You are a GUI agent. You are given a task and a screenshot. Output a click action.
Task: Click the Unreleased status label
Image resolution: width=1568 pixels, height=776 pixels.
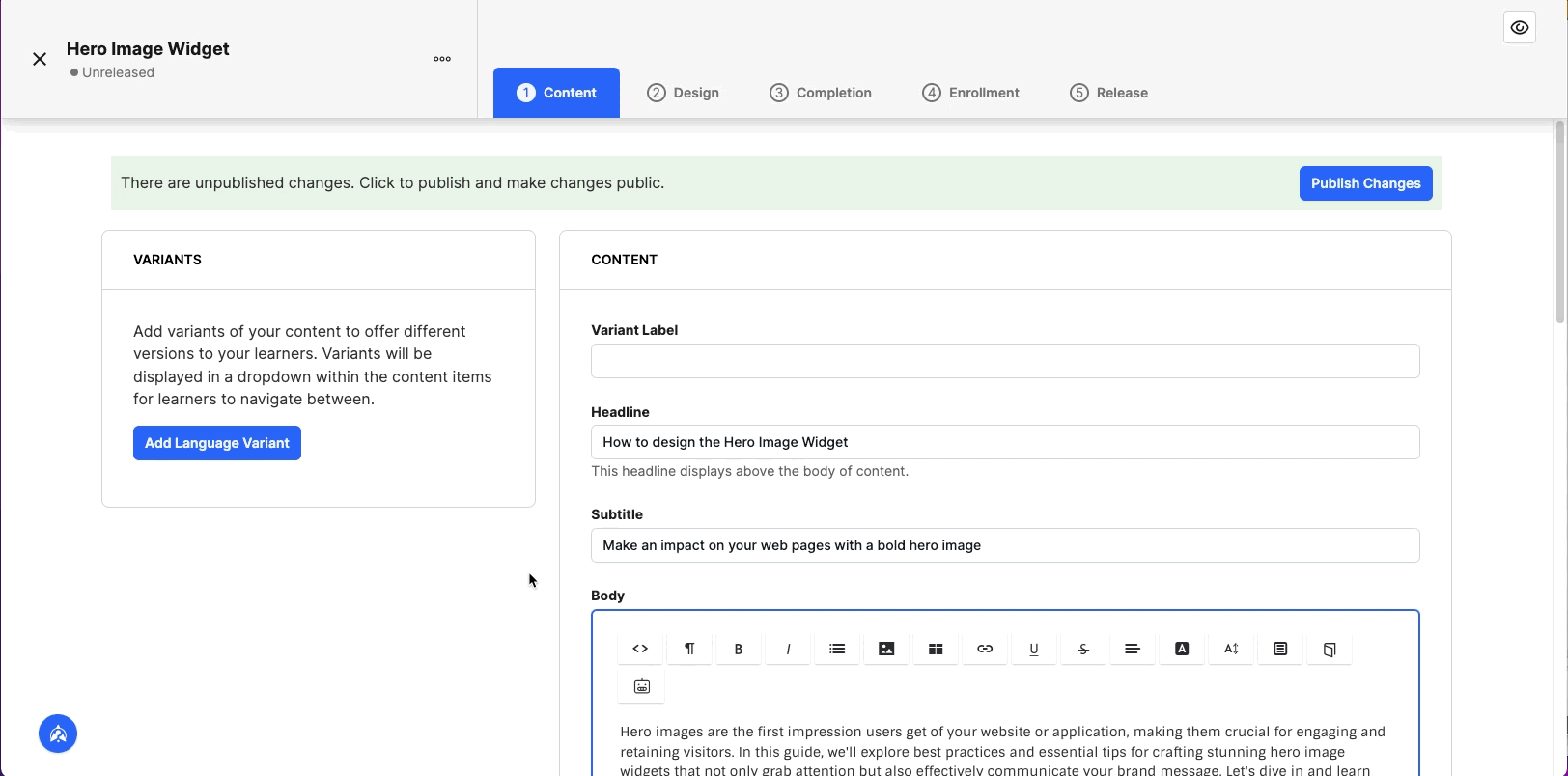pos(112,72)
